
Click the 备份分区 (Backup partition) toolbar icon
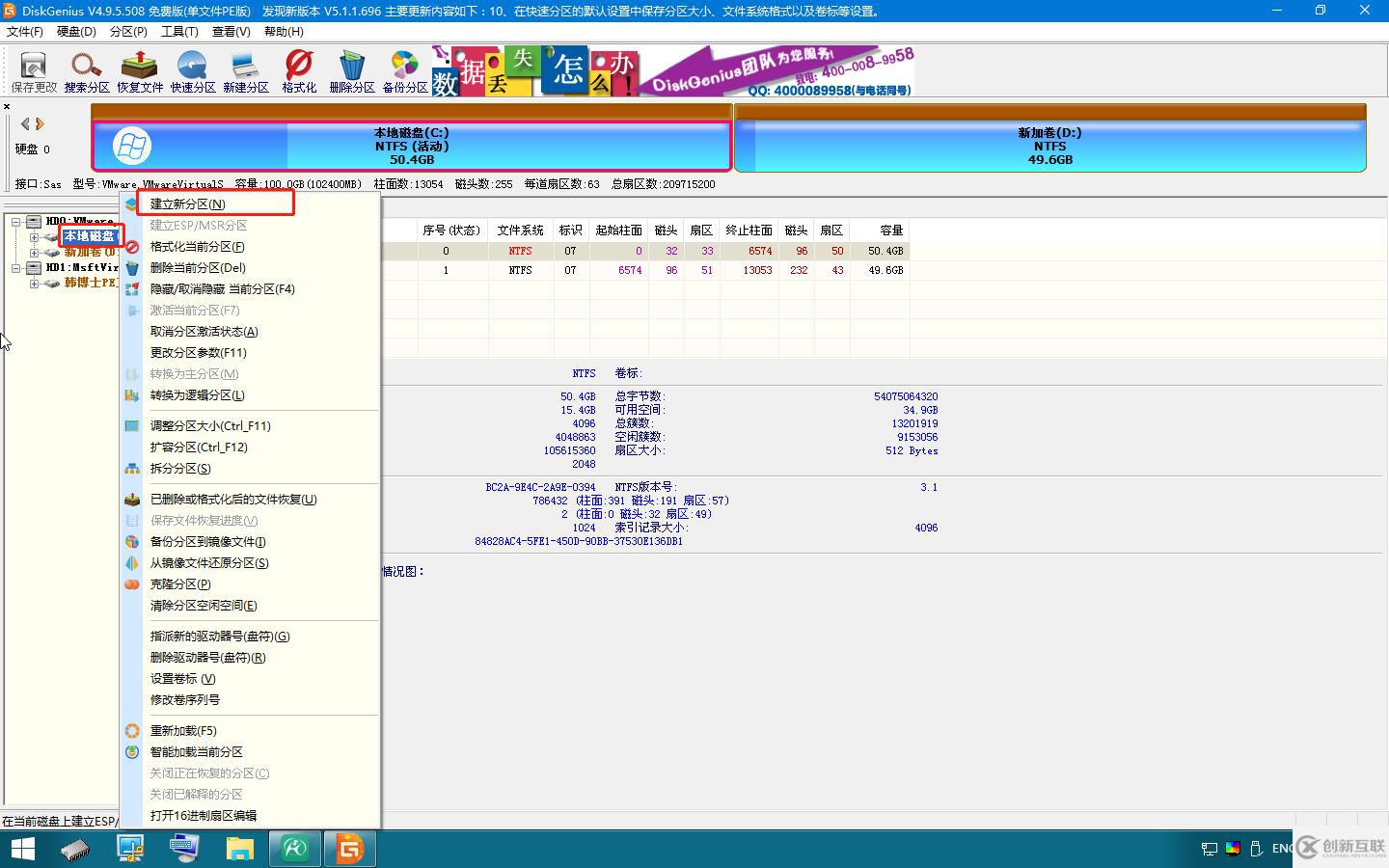(x=405, y=71)
